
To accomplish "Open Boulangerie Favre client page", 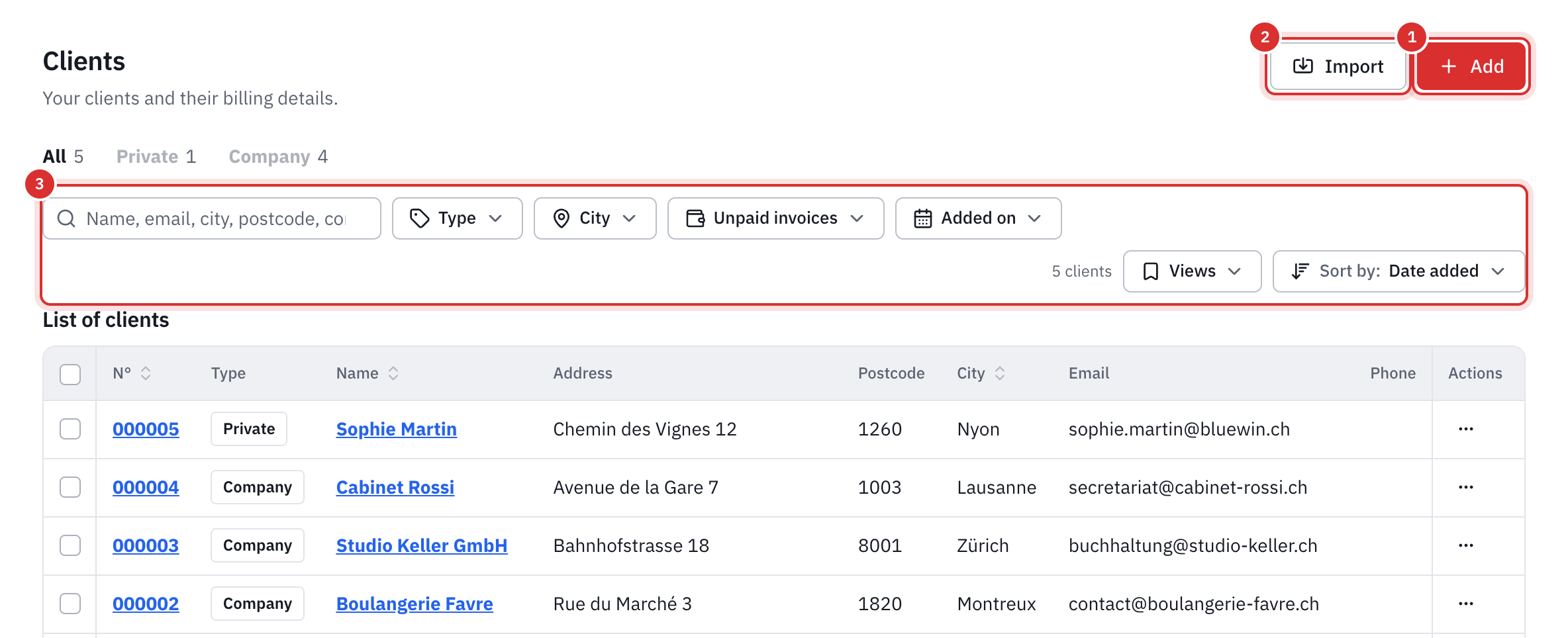I will pos(415,604).
